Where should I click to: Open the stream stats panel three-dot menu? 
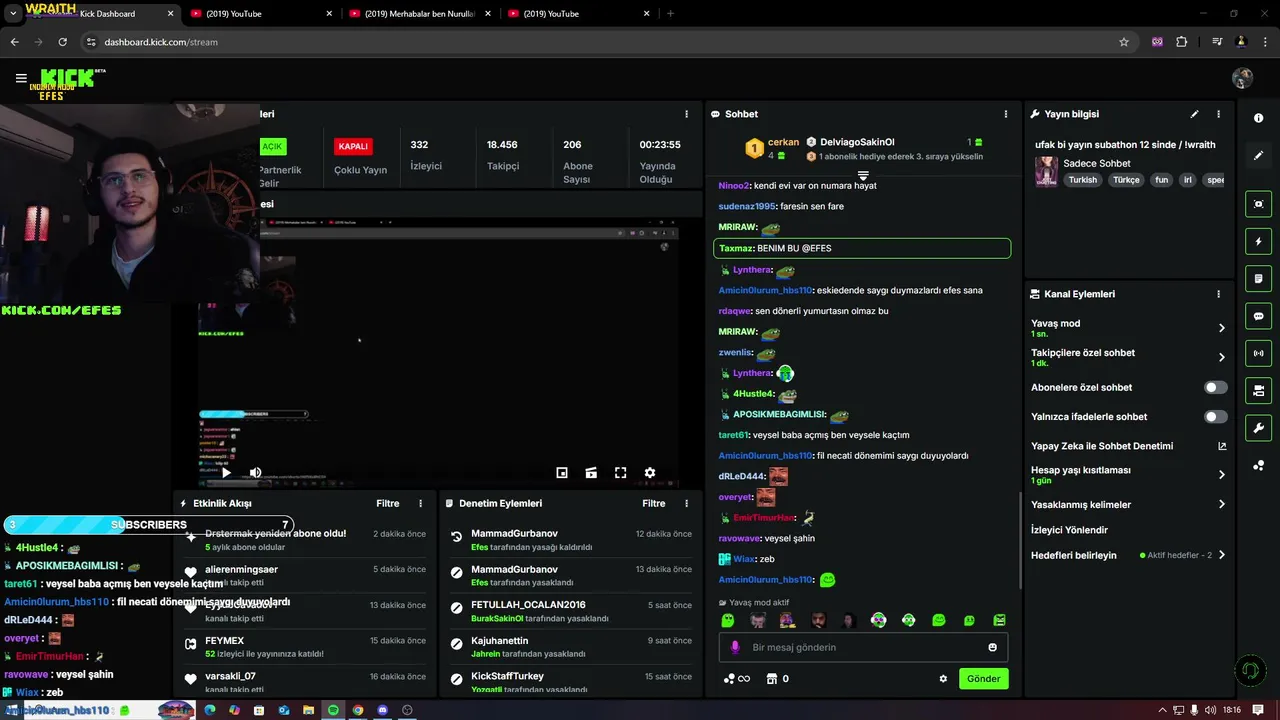(686, 114)
